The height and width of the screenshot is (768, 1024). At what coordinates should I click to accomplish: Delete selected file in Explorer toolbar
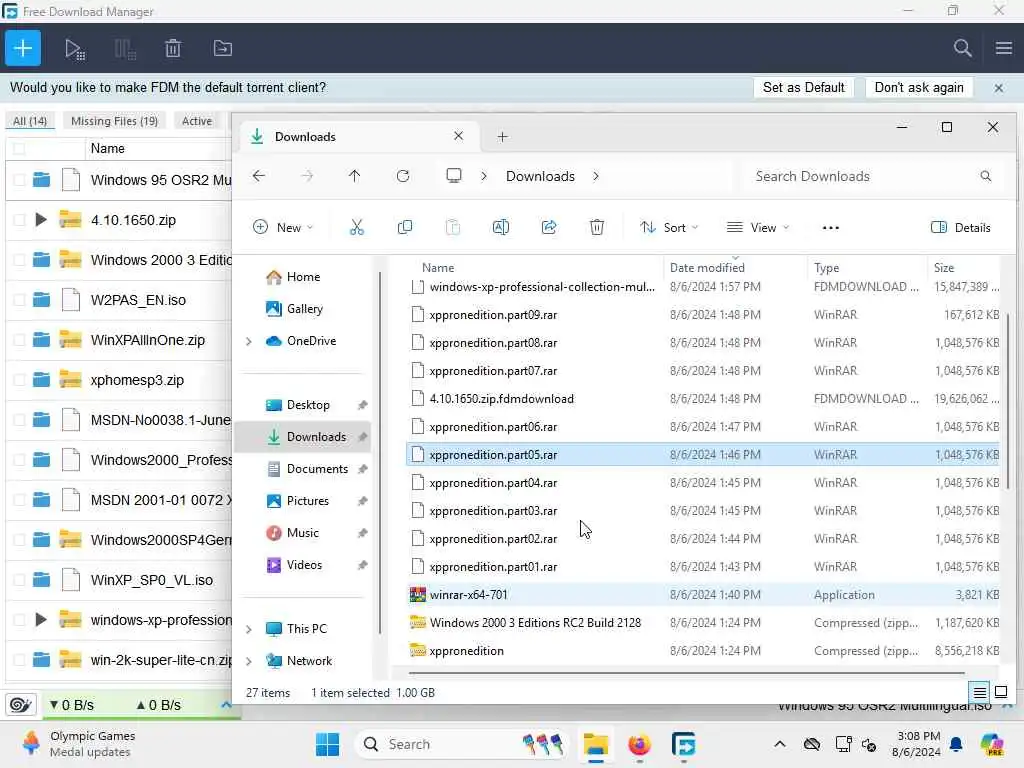click(x=597, y=227)
